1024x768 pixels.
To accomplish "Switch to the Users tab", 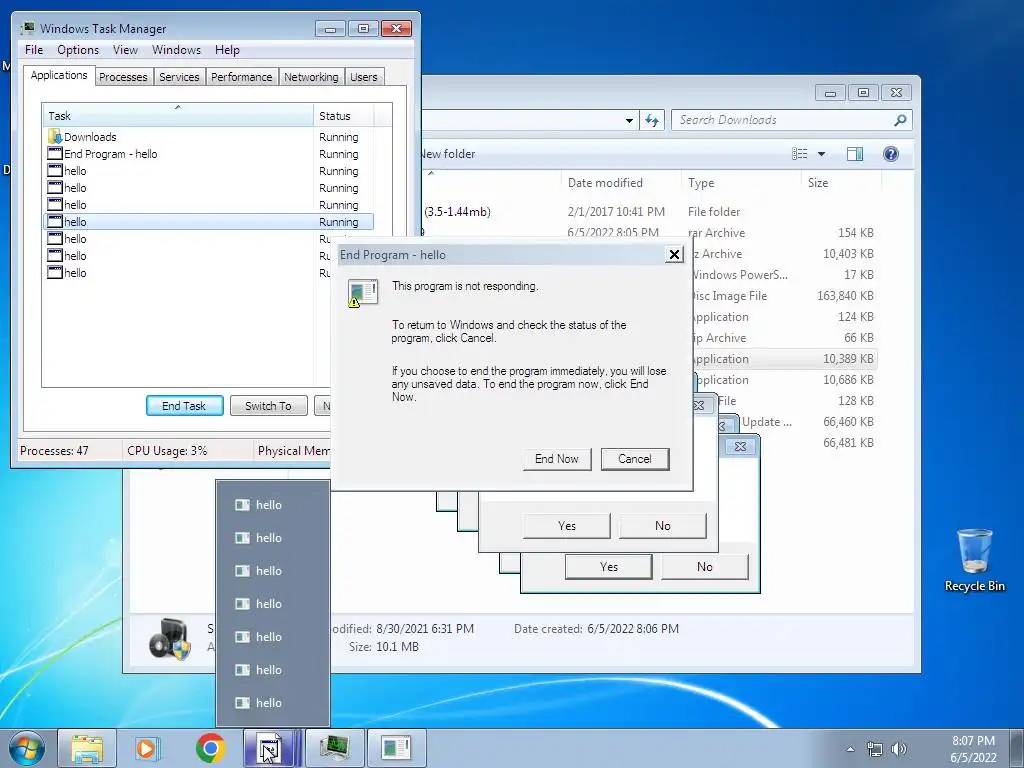I will pos(364,77).
